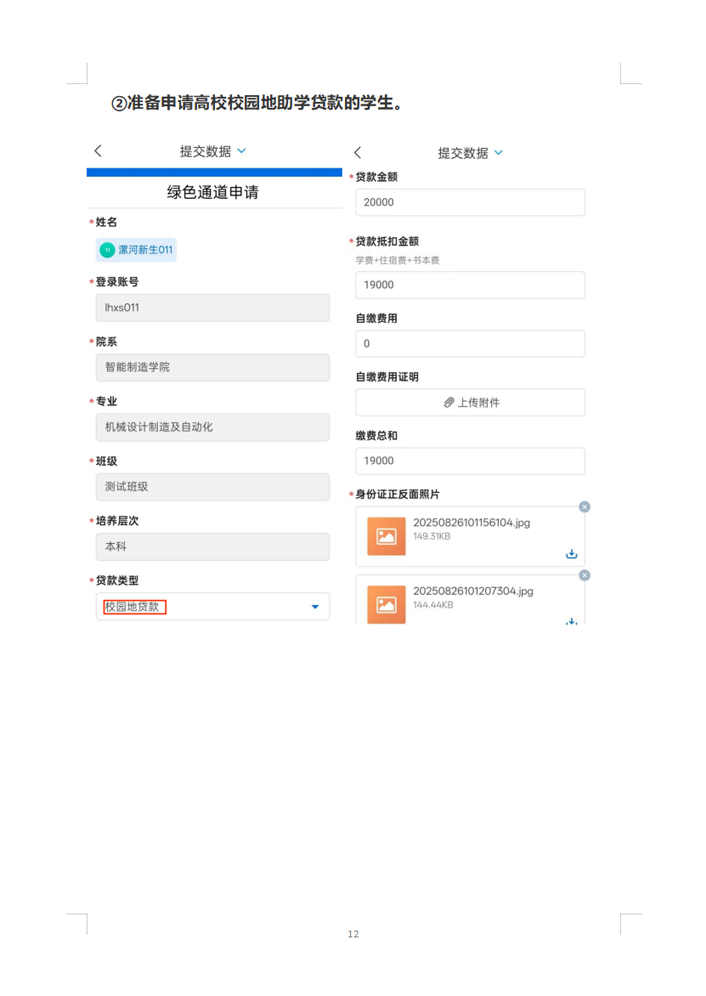
Task: Select the 院系 field 智能制造学院
Action: (x=212, y=367)
